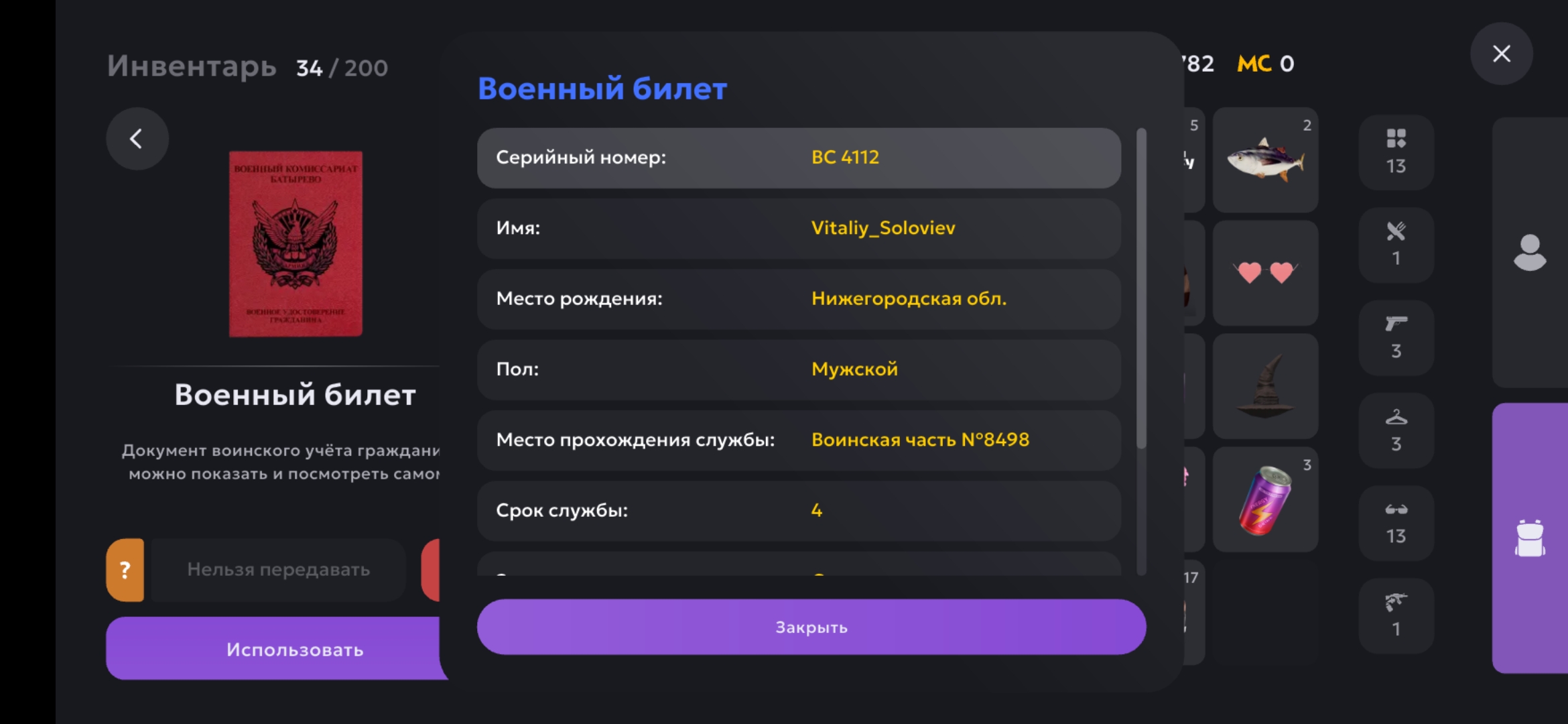The width and height of the screenshot is (1568, 724).
Task: Select the heart glasses inventory item
Action: pyautogui.click(x=1265, y=273)
